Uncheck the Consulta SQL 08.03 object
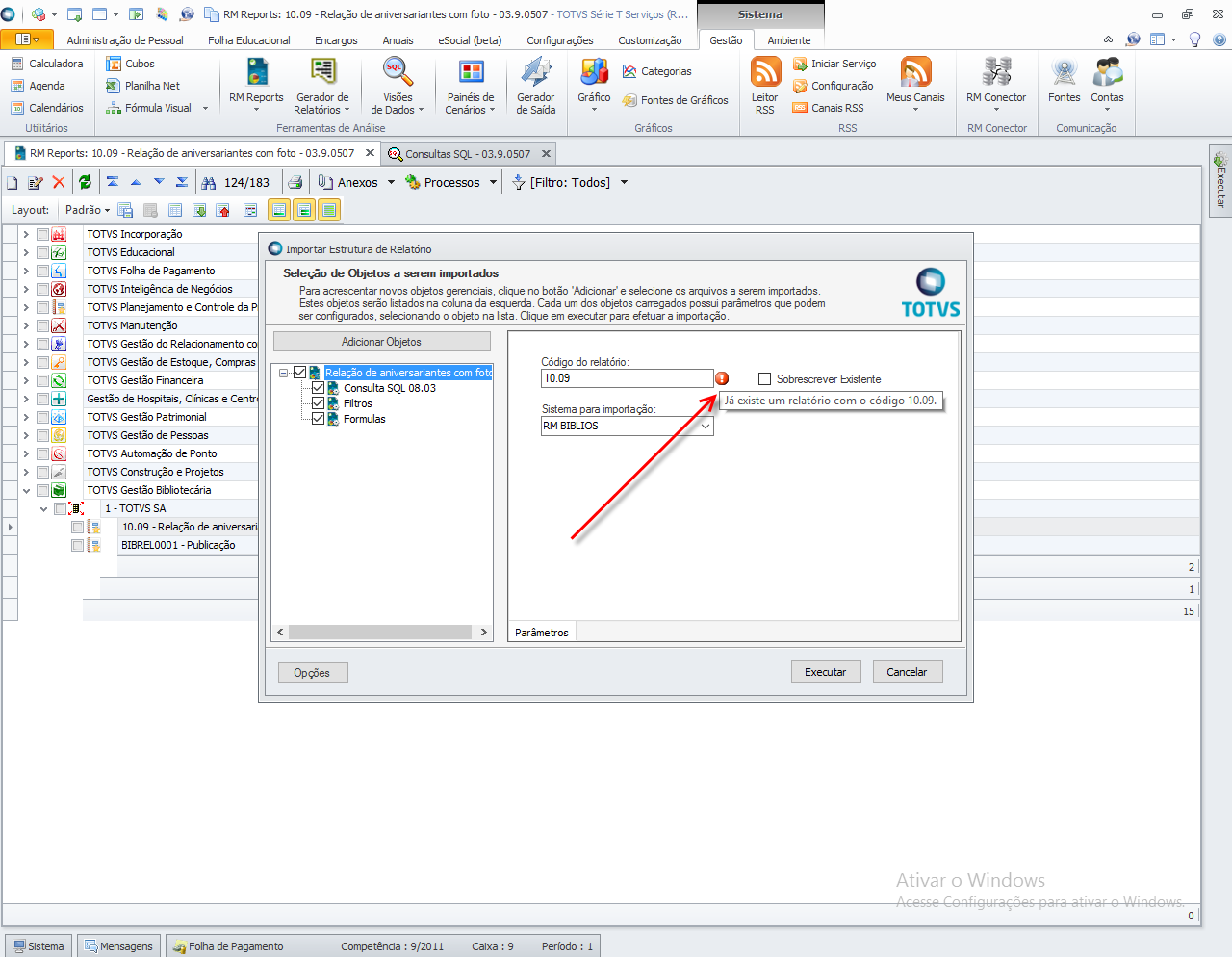Viewport: 1232px width, 957px height. coord(319,388)
